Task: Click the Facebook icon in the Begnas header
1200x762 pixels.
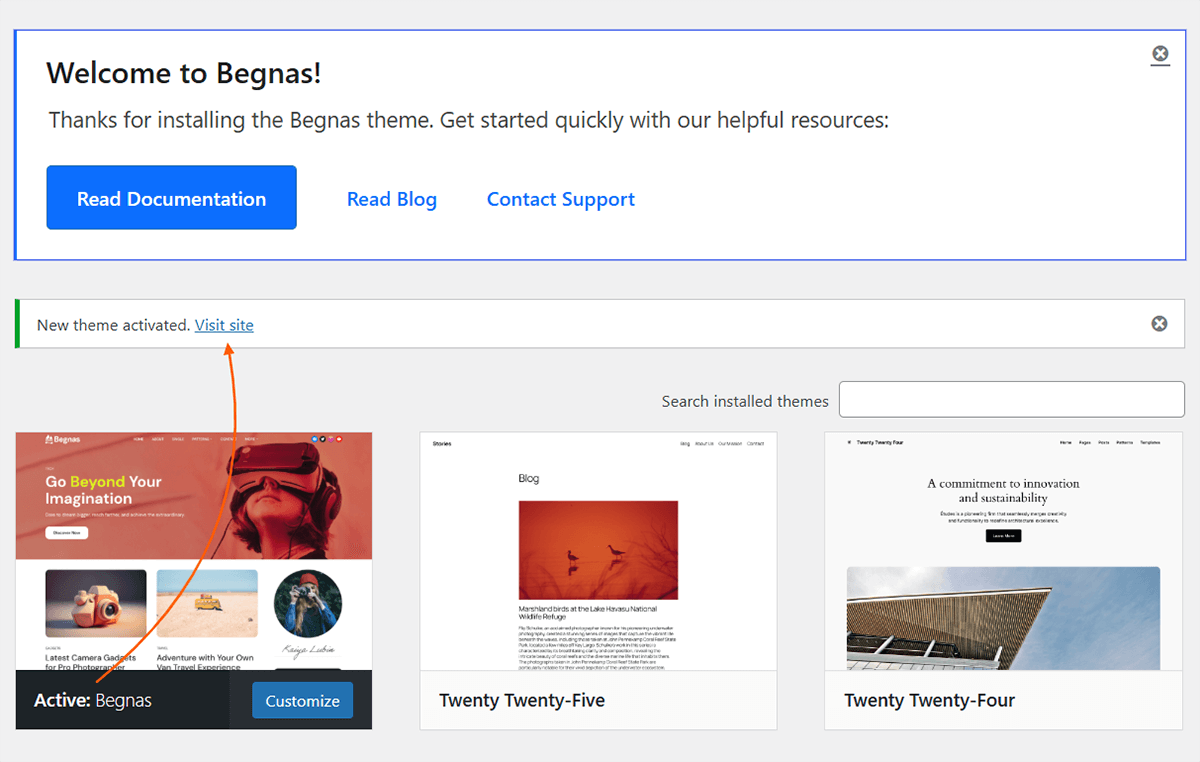Action: [x=314, y=439]
